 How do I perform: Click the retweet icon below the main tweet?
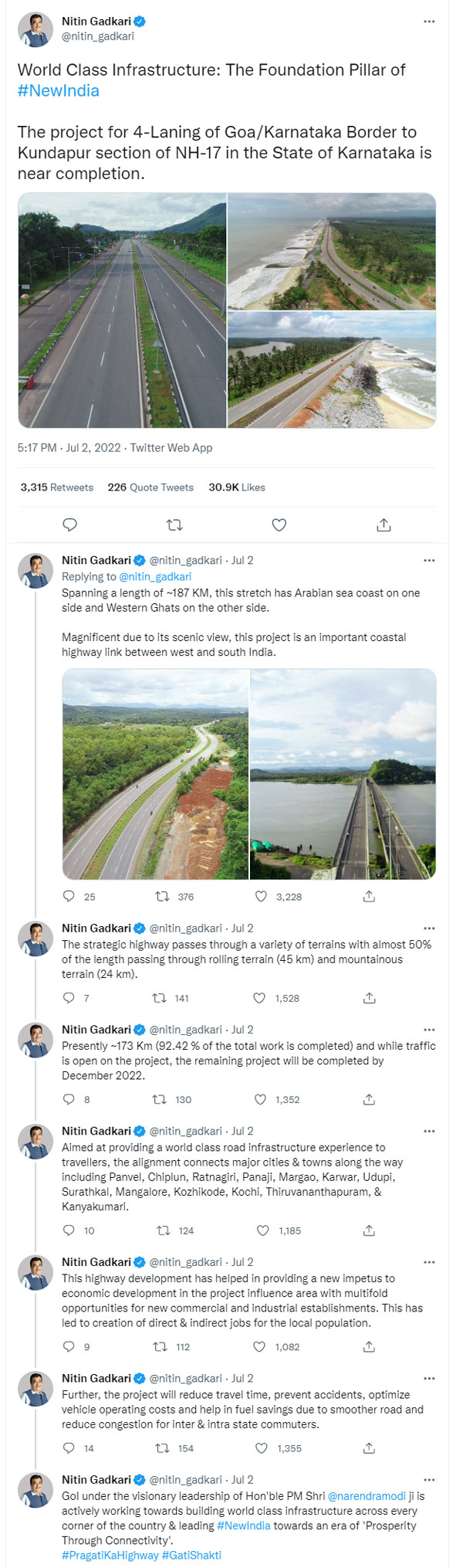[175, 524]
